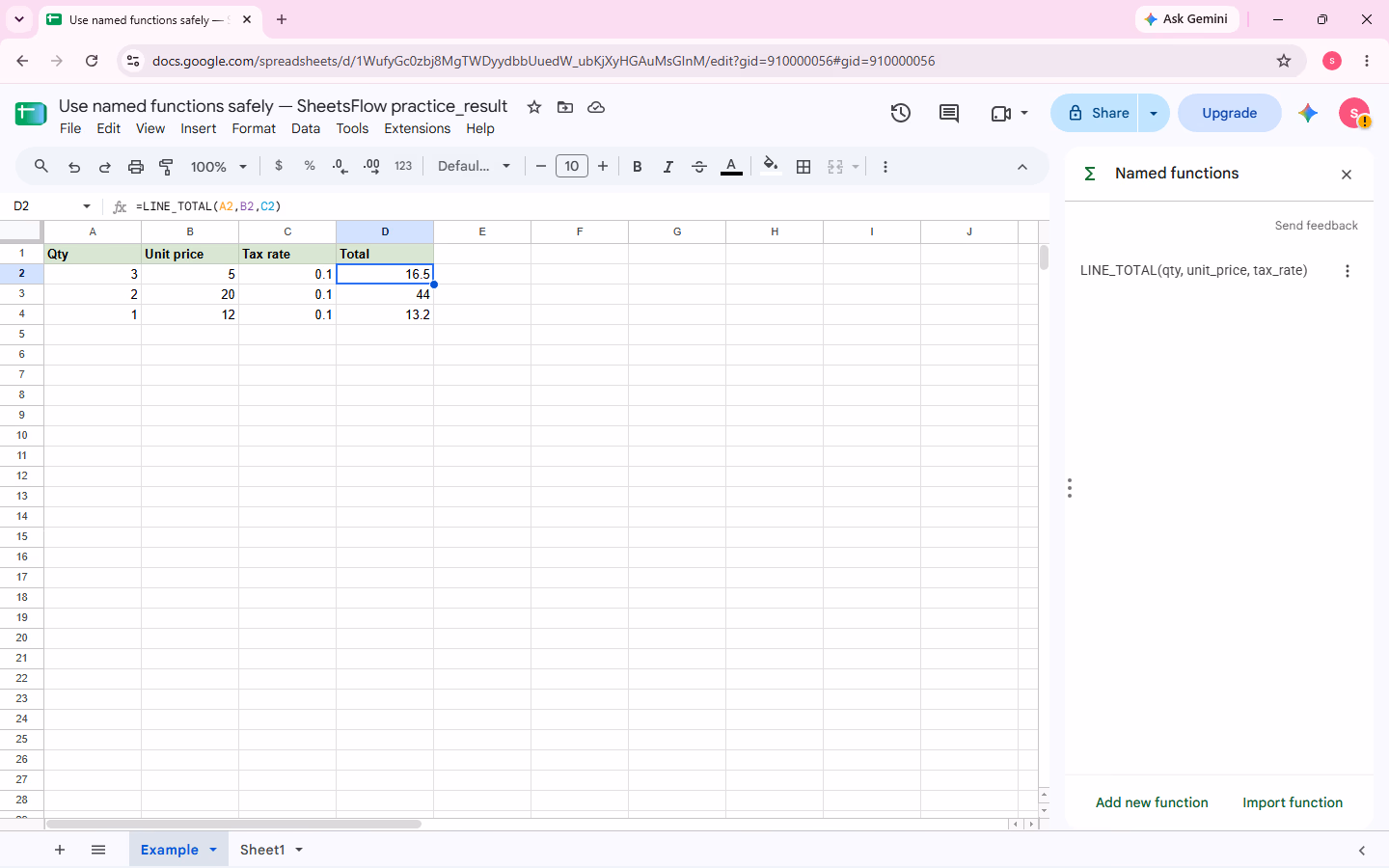Click Add new function
This screenshot has height=868, width=1389.
[x=1152, y=802]
